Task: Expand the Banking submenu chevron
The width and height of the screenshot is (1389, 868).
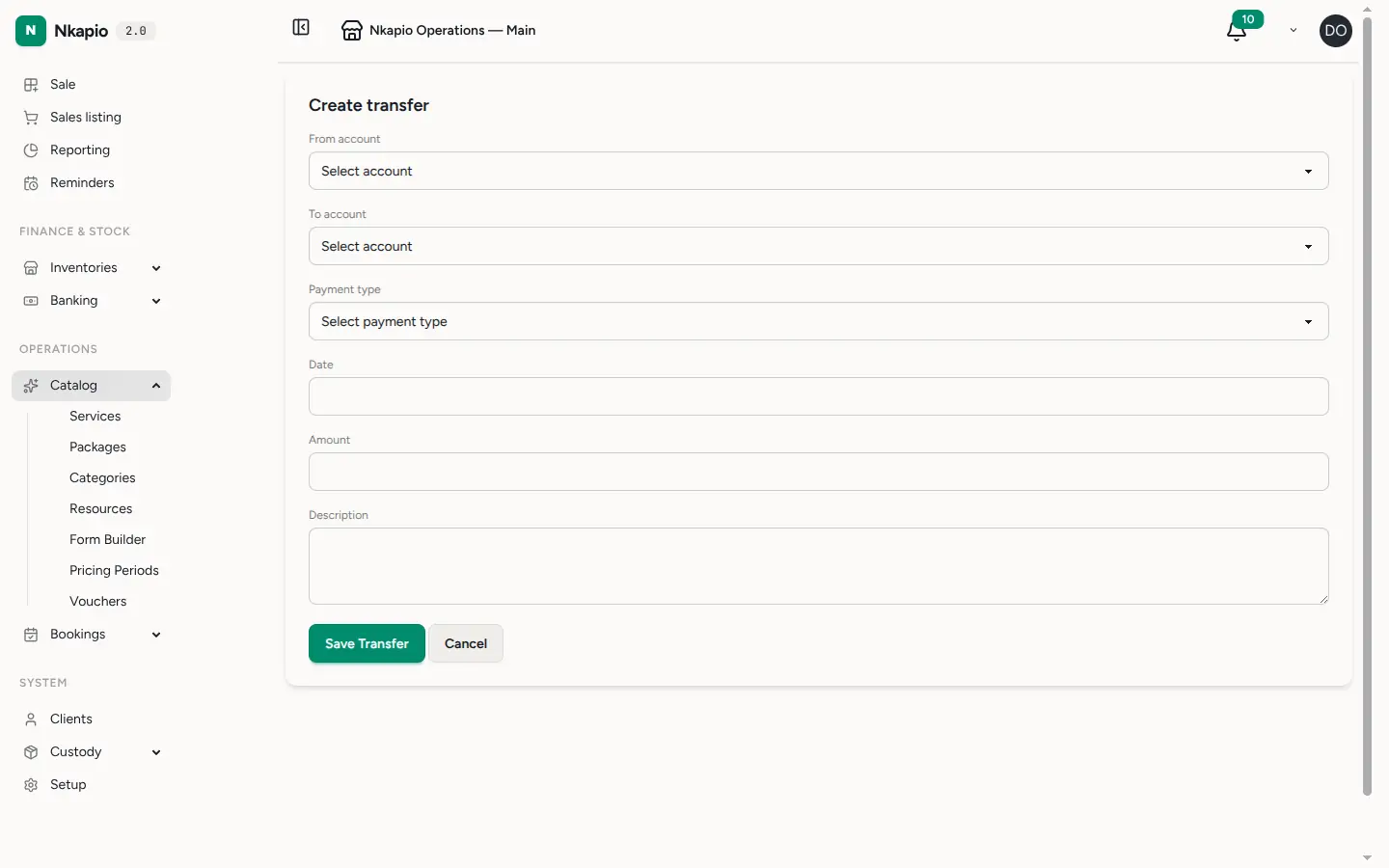Action: click(x=156, y=301)
